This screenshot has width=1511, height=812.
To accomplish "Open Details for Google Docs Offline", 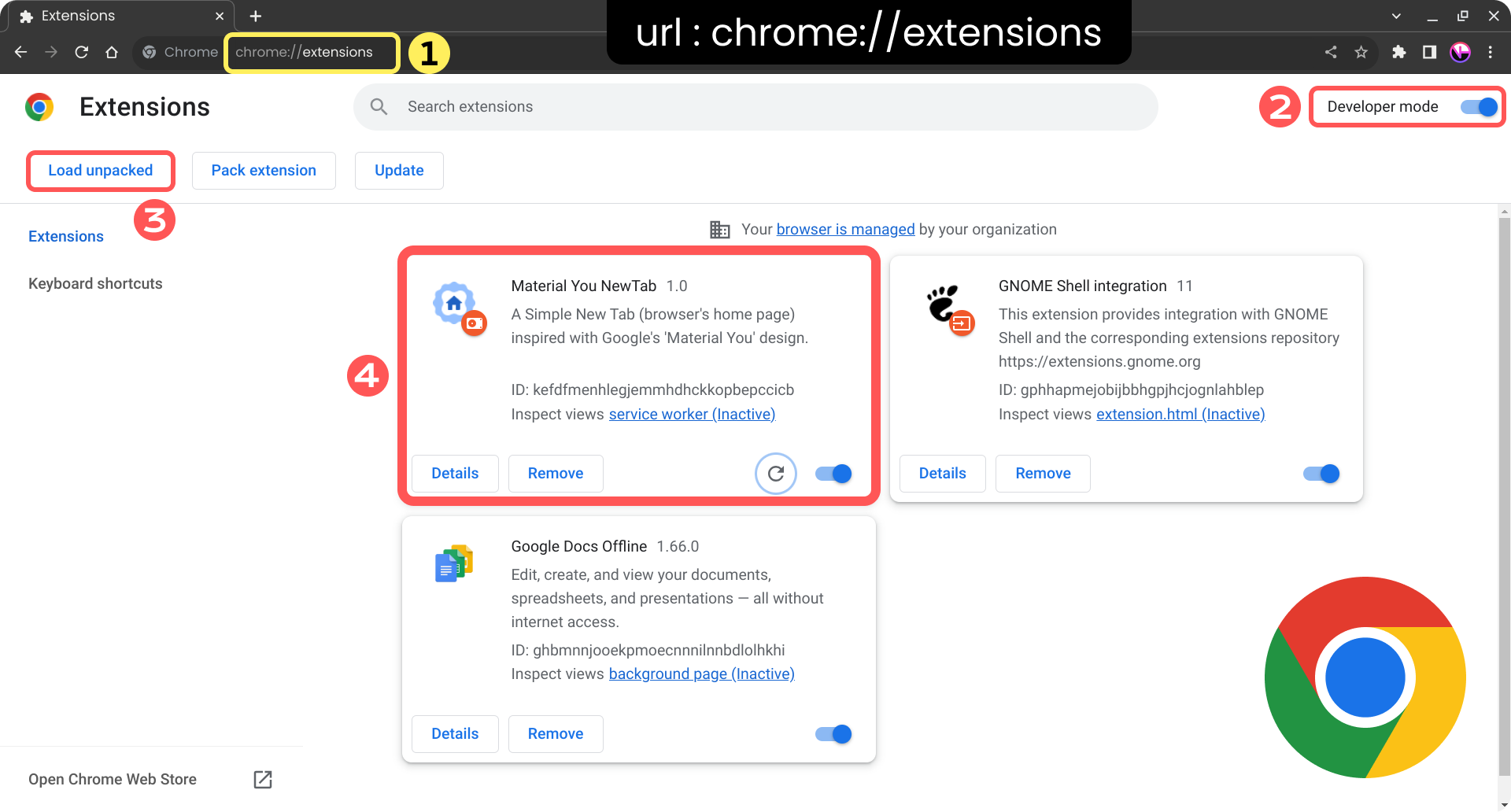I will point(455,734).
